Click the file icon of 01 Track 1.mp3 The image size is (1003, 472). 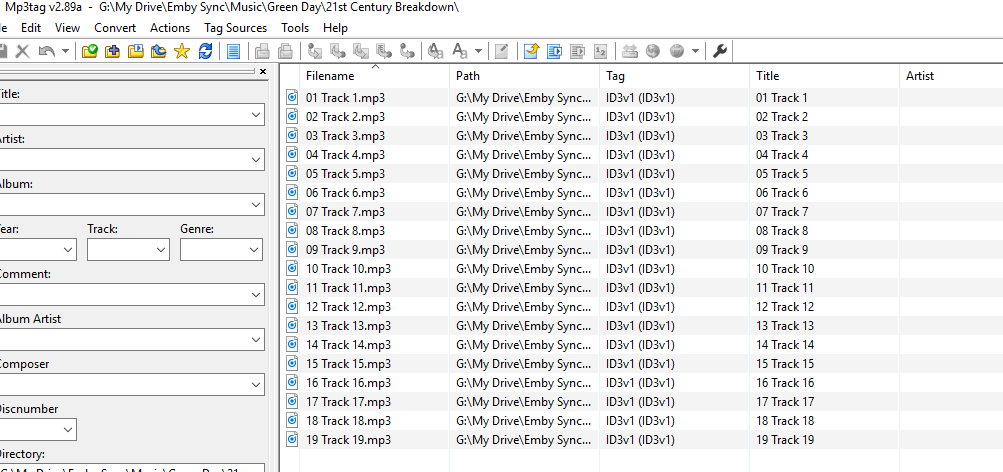point(292,97)
